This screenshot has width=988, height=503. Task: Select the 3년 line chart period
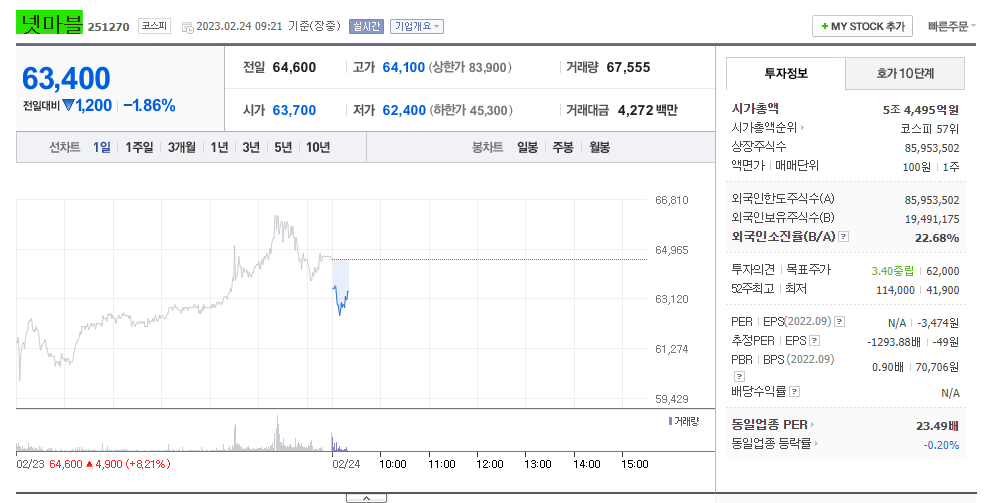pos(251,147)
